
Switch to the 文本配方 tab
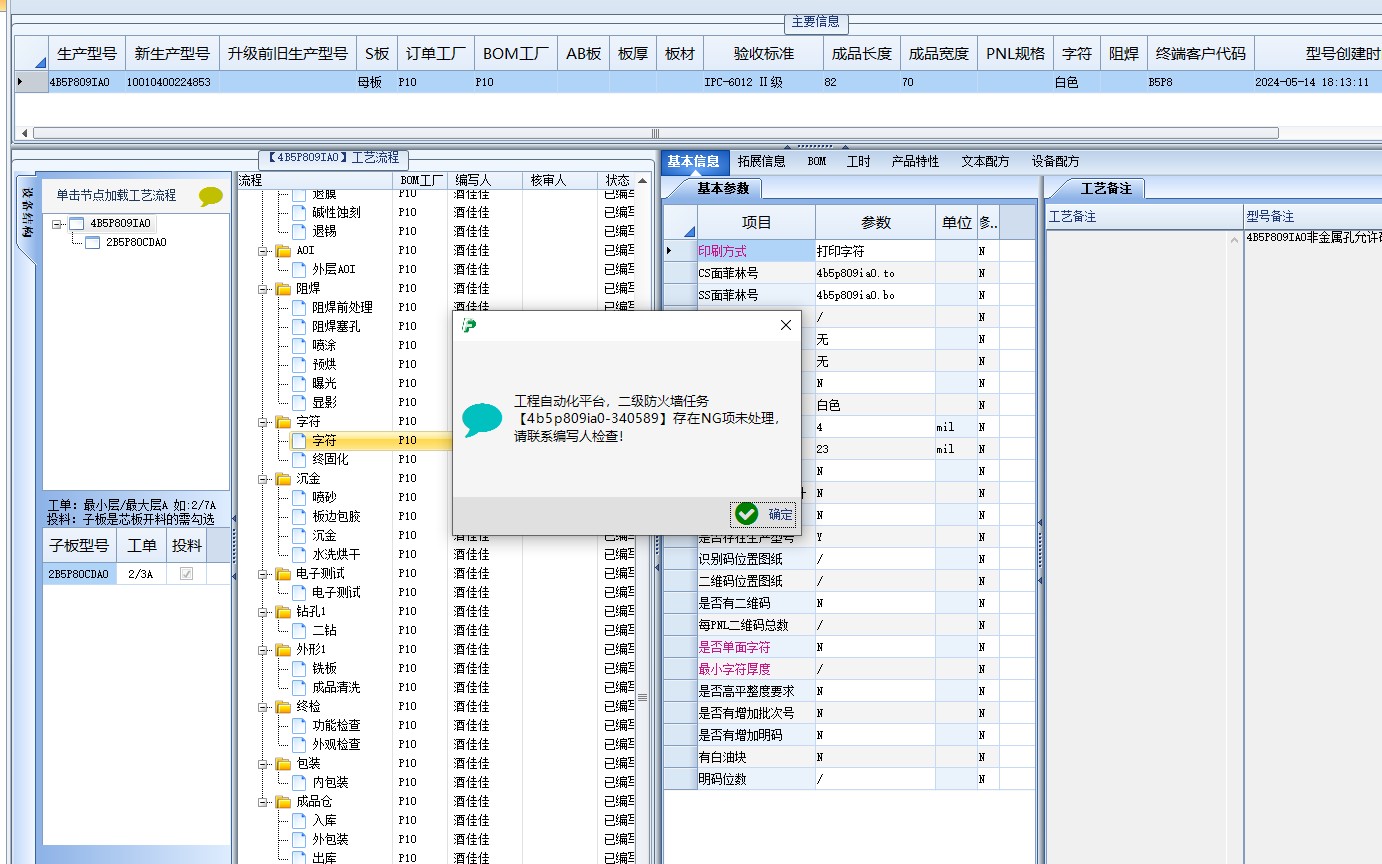(985, 161)
